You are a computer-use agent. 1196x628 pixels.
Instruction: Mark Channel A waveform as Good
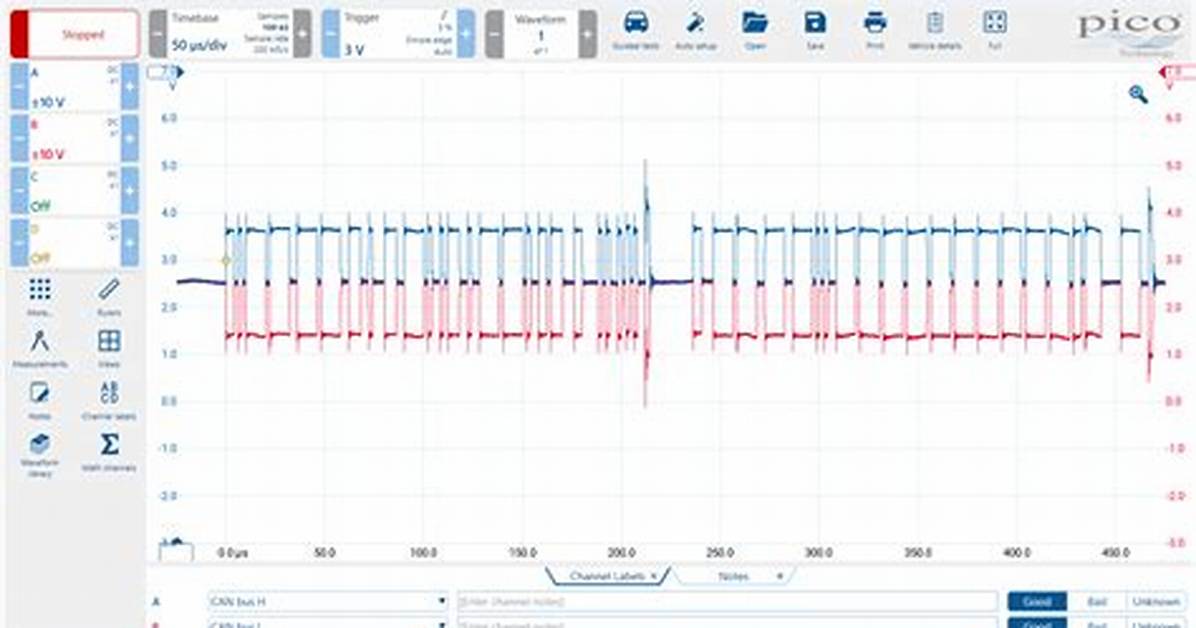[x=1037, y=601]
